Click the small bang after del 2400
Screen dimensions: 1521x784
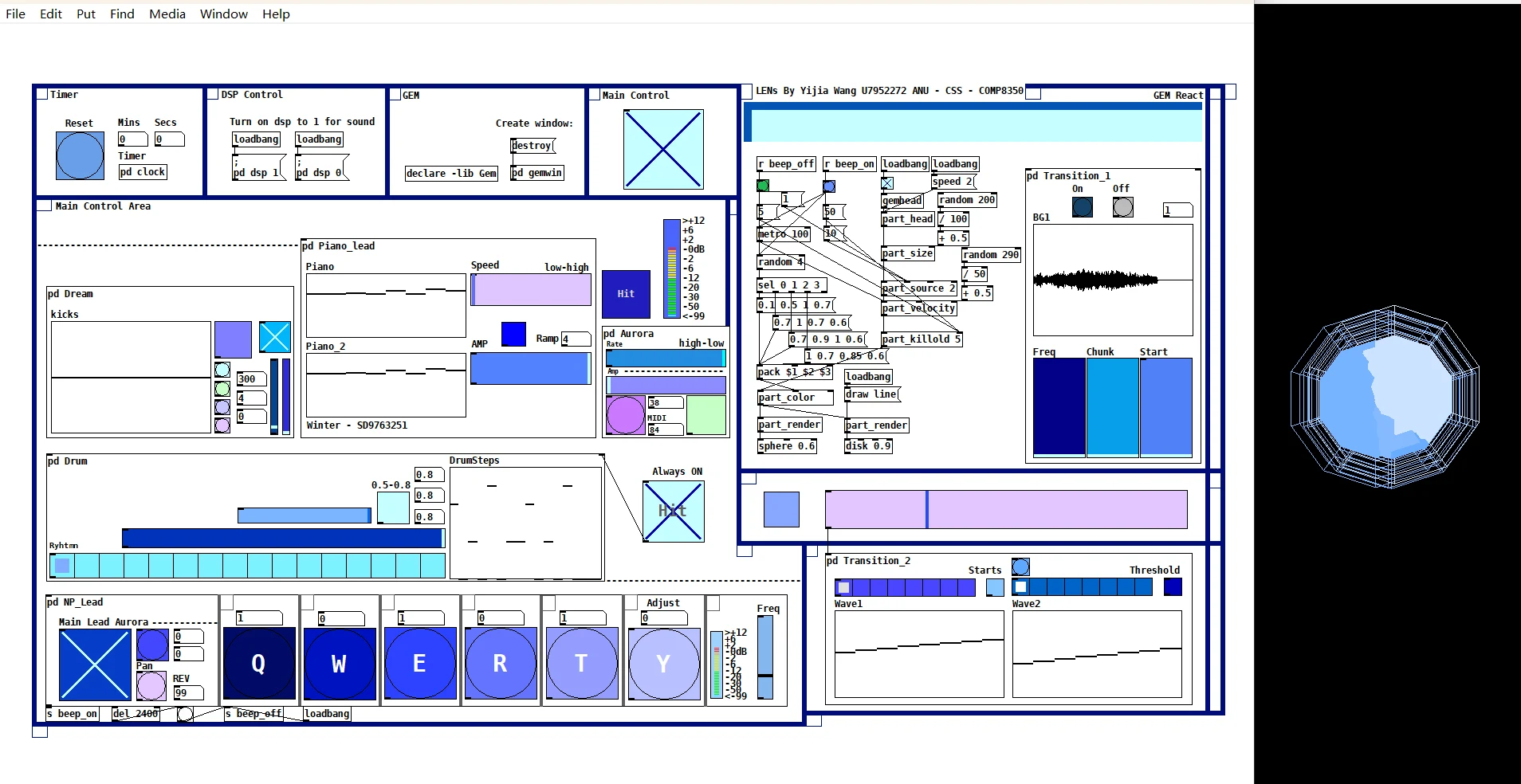(185, 714)
